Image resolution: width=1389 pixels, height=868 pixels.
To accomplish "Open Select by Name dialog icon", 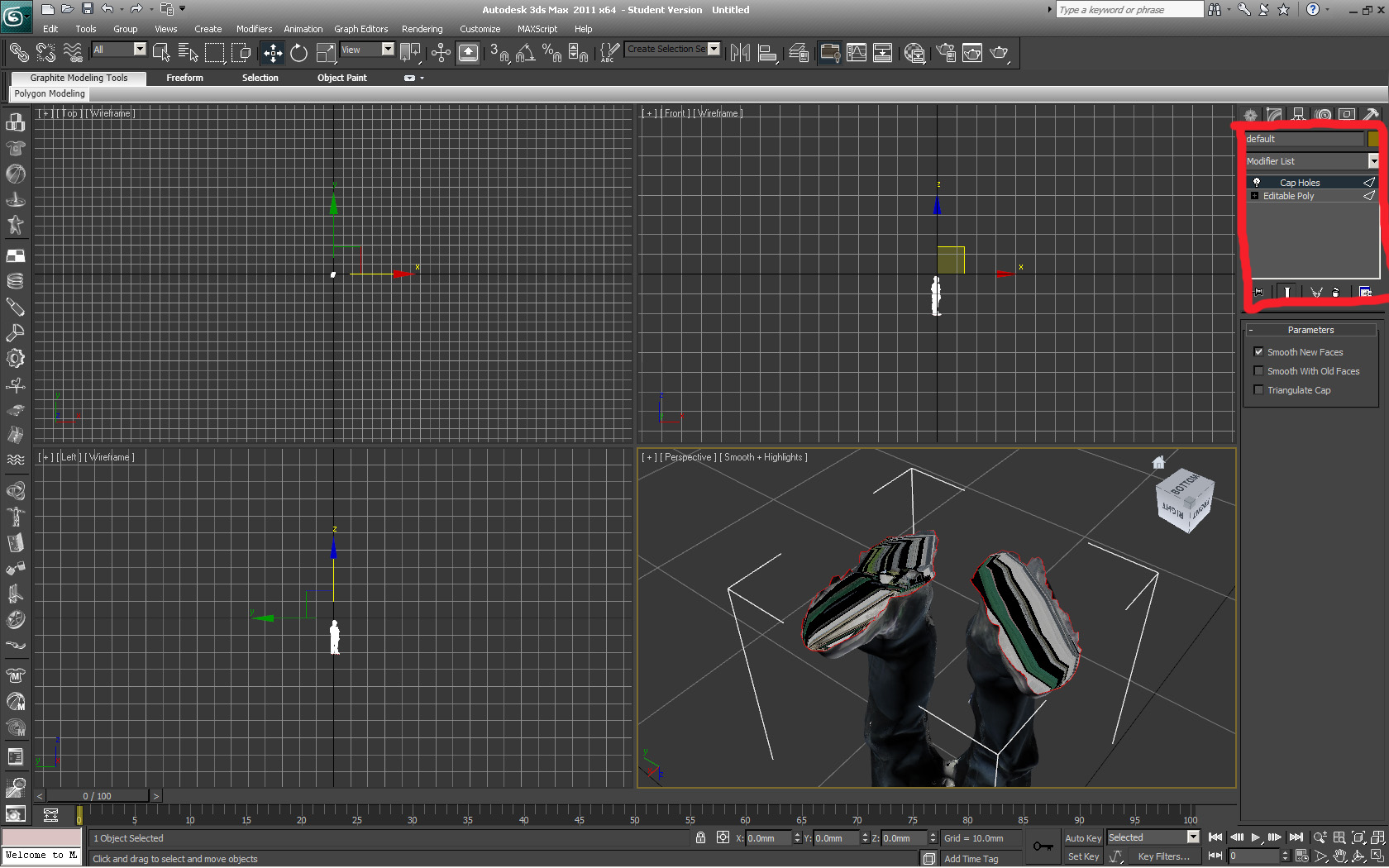I will click(188, 52).
